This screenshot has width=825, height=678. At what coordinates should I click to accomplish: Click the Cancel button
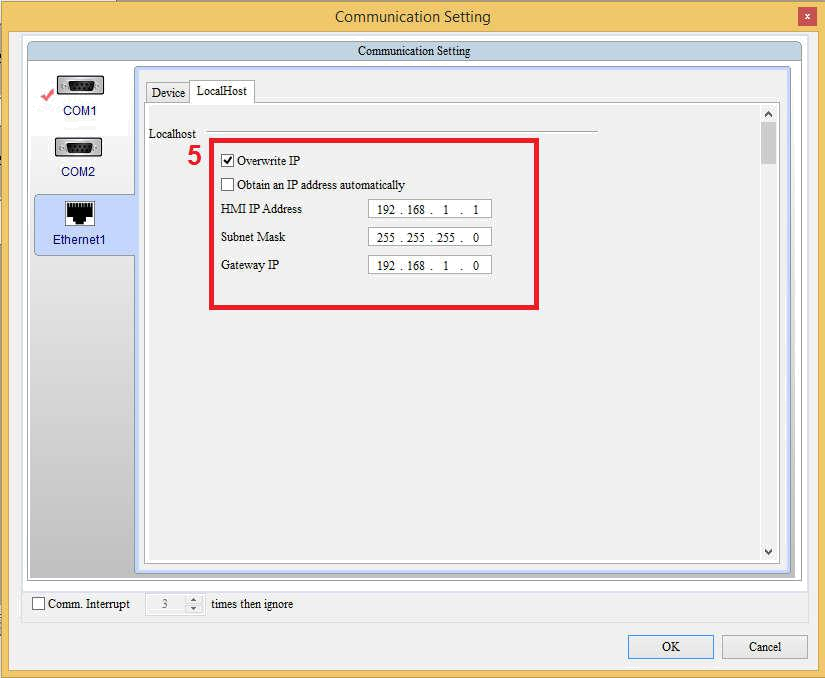tap(764, 646)
